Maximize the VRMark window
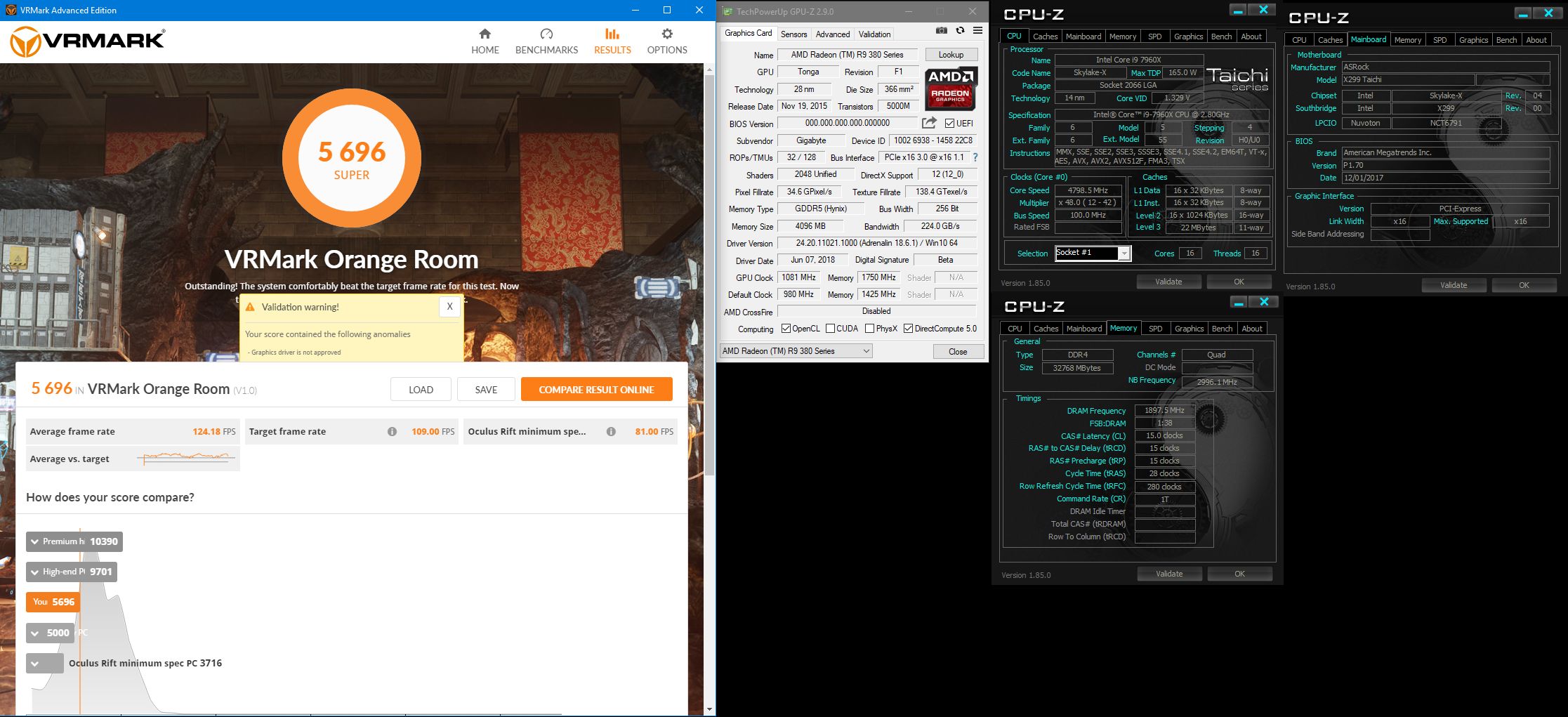 tap(667, 10)
